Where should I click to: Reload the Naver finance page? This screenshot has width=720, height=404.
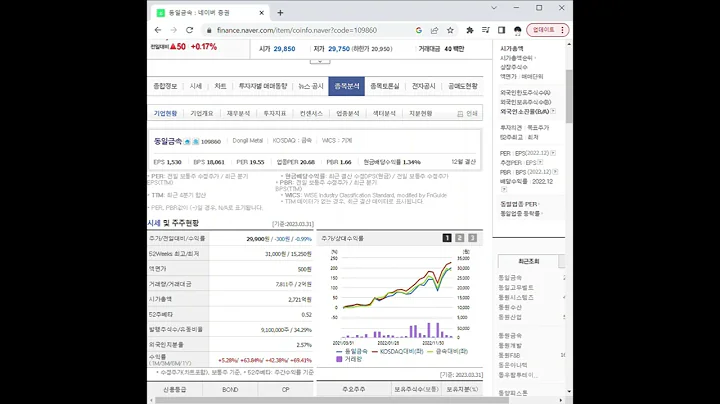pos(189,30)
